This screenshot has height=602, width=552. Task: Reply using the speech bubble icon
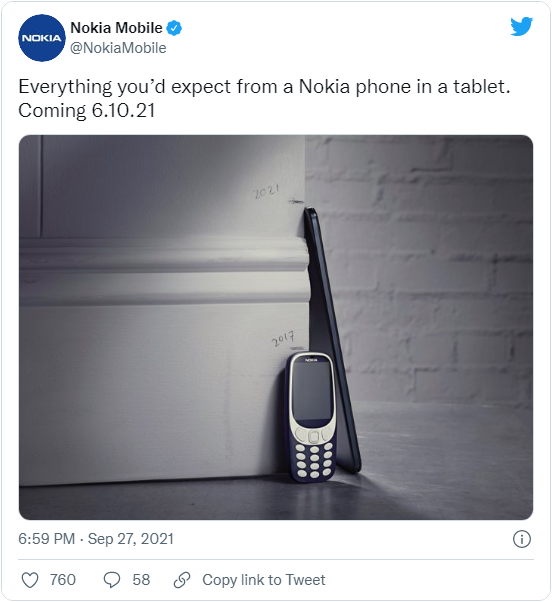pyautogui.click(x=112, y=580)
